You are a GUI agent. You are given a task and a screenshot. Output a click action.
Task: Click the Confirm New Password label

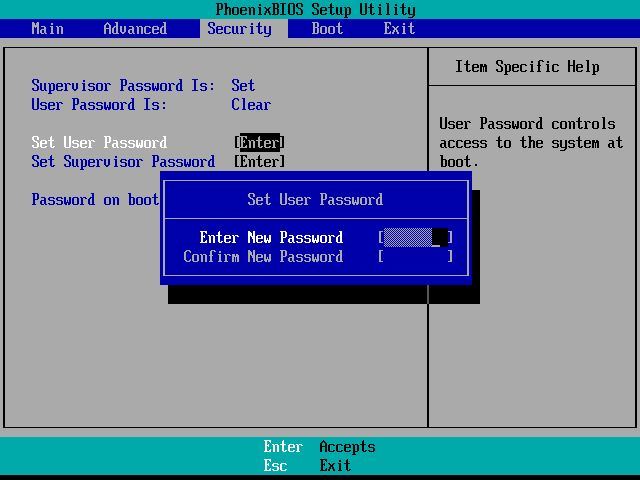[263, 256]
